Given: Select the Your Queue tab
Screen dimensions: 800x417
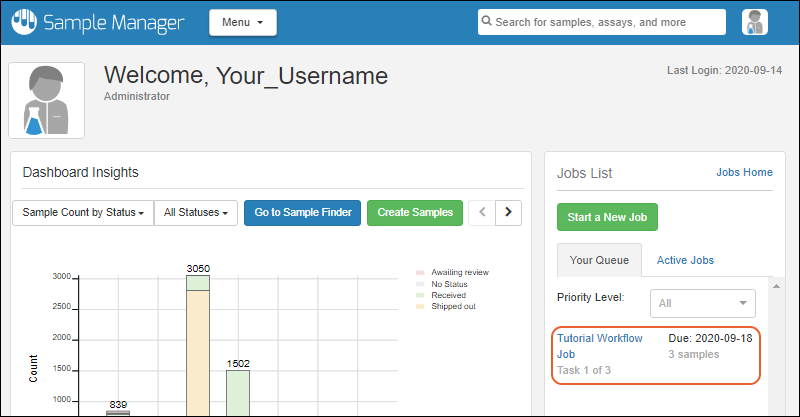Looking at the screenshot, I should 599,261.
